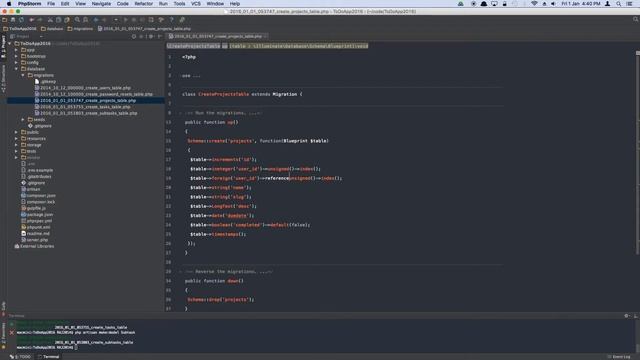This screenshot has height=360, width=640.
Task: Open the Event Log in status bar
Action: point(619,357)
